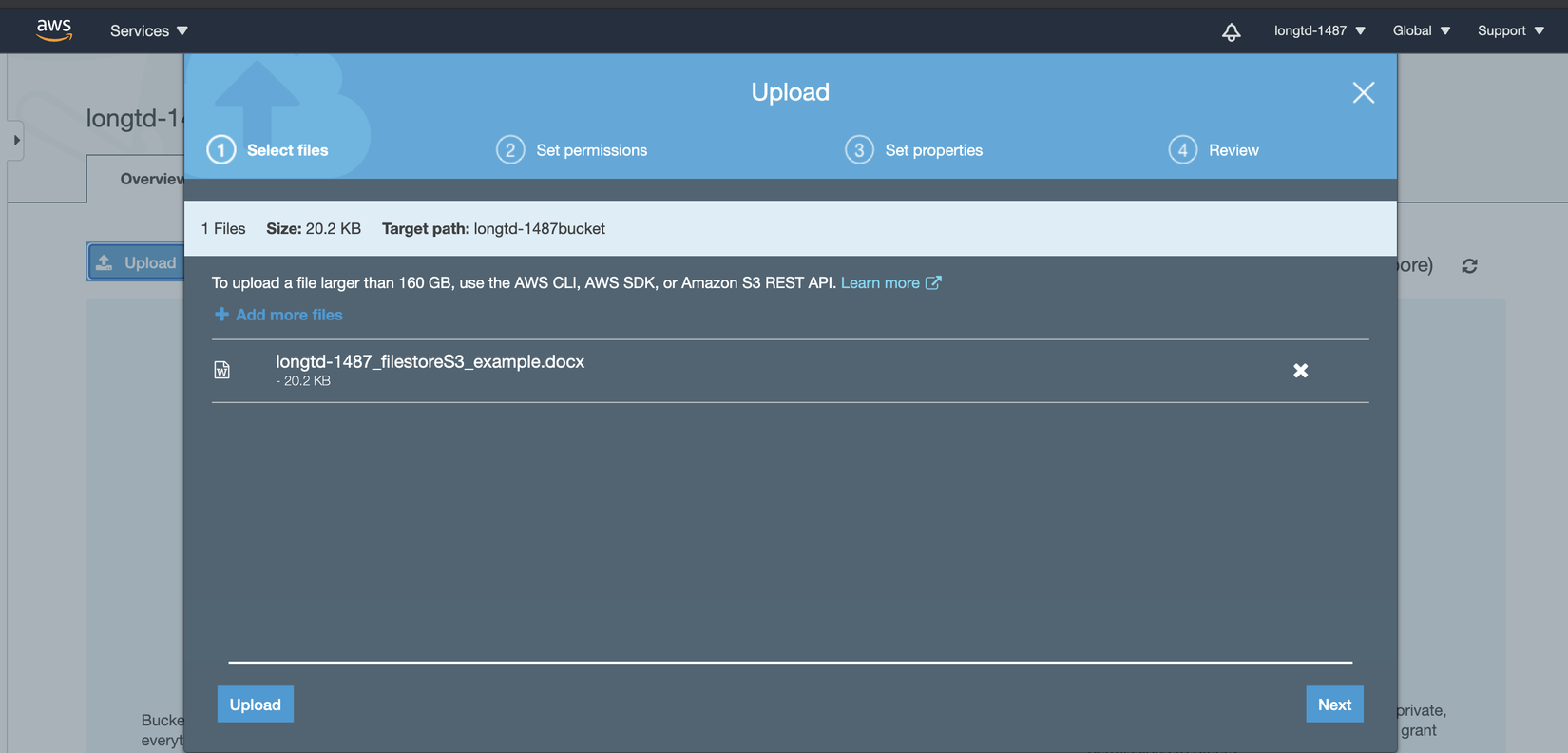1568x753 pixels.
Task: Select step 1 circle icon
Action: click(221, 150)
